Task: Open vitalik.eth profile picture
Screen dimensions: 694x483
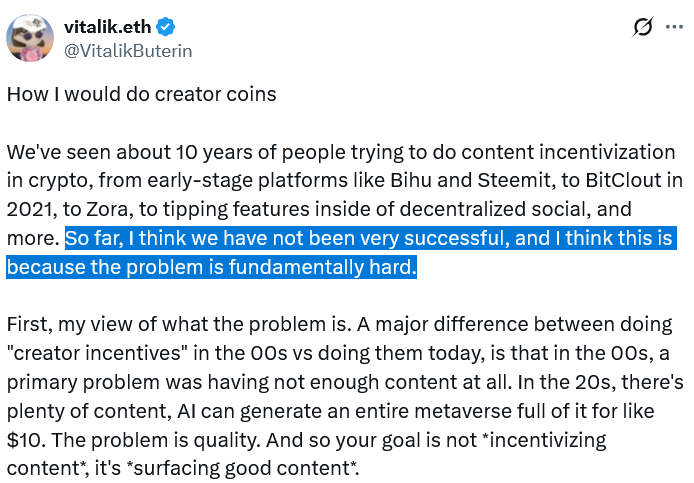Action: point(31,39)
